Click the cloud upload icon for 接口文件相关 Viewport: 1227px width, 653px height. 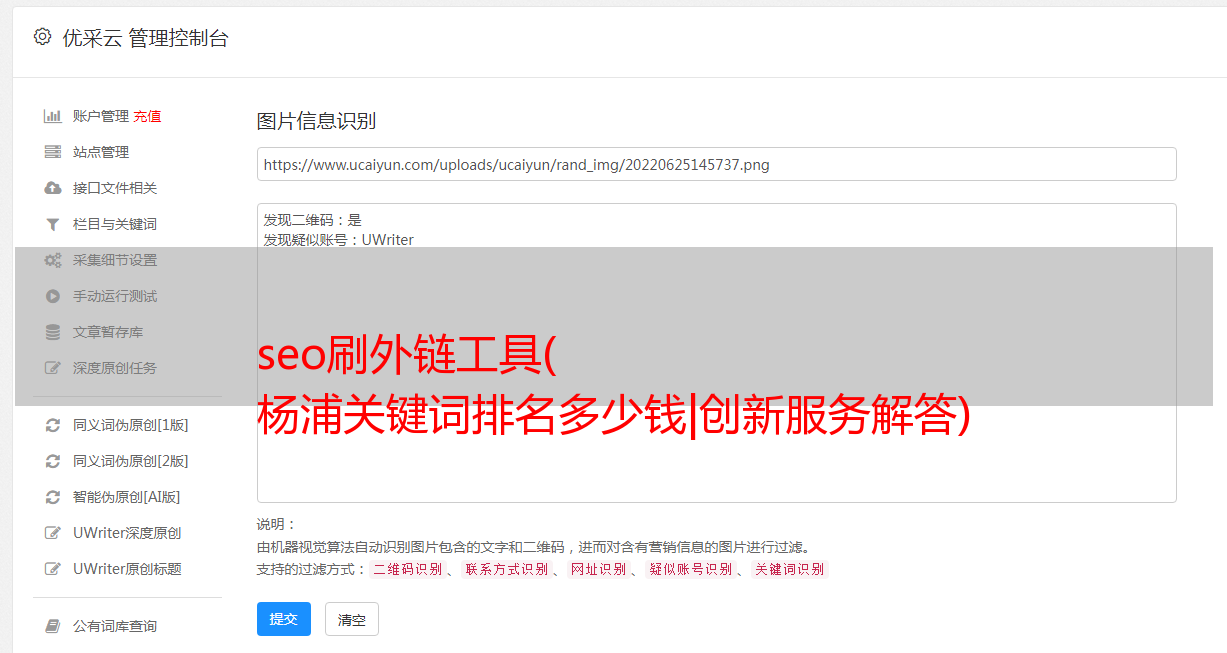[53, 188]
